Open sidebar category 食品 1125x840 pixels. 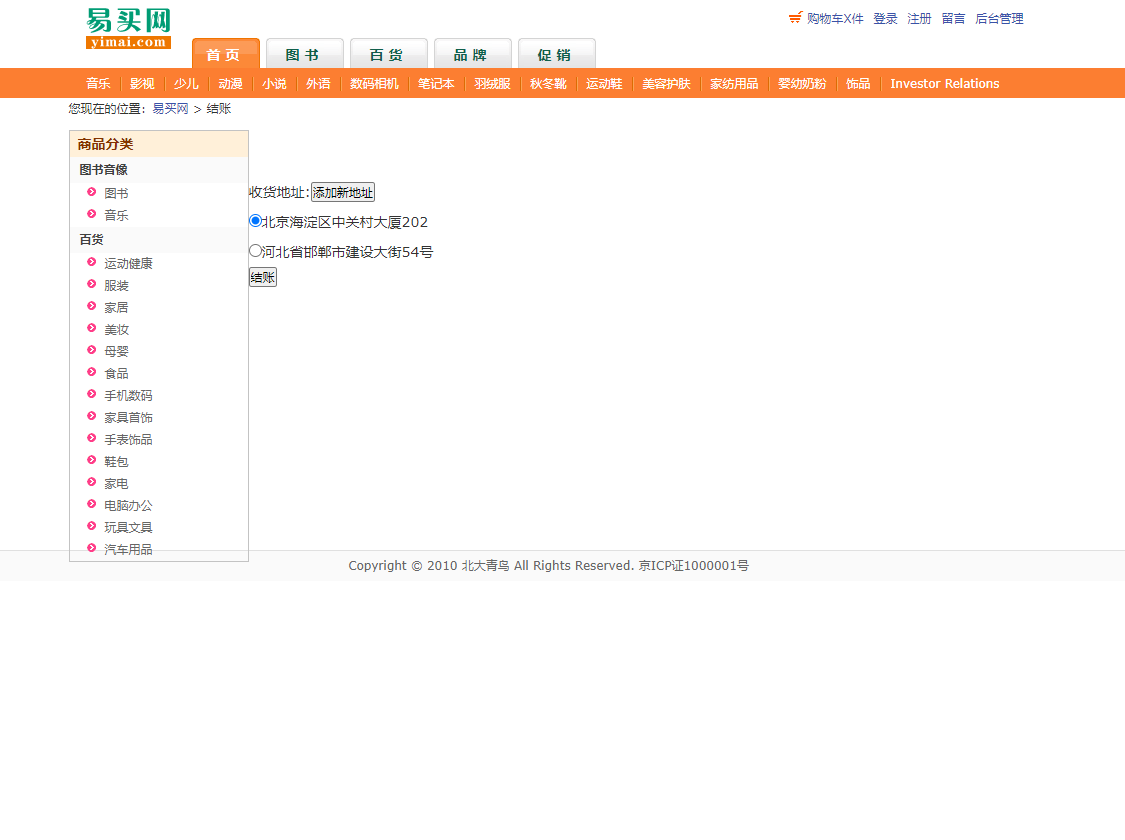tap(116, 373)
